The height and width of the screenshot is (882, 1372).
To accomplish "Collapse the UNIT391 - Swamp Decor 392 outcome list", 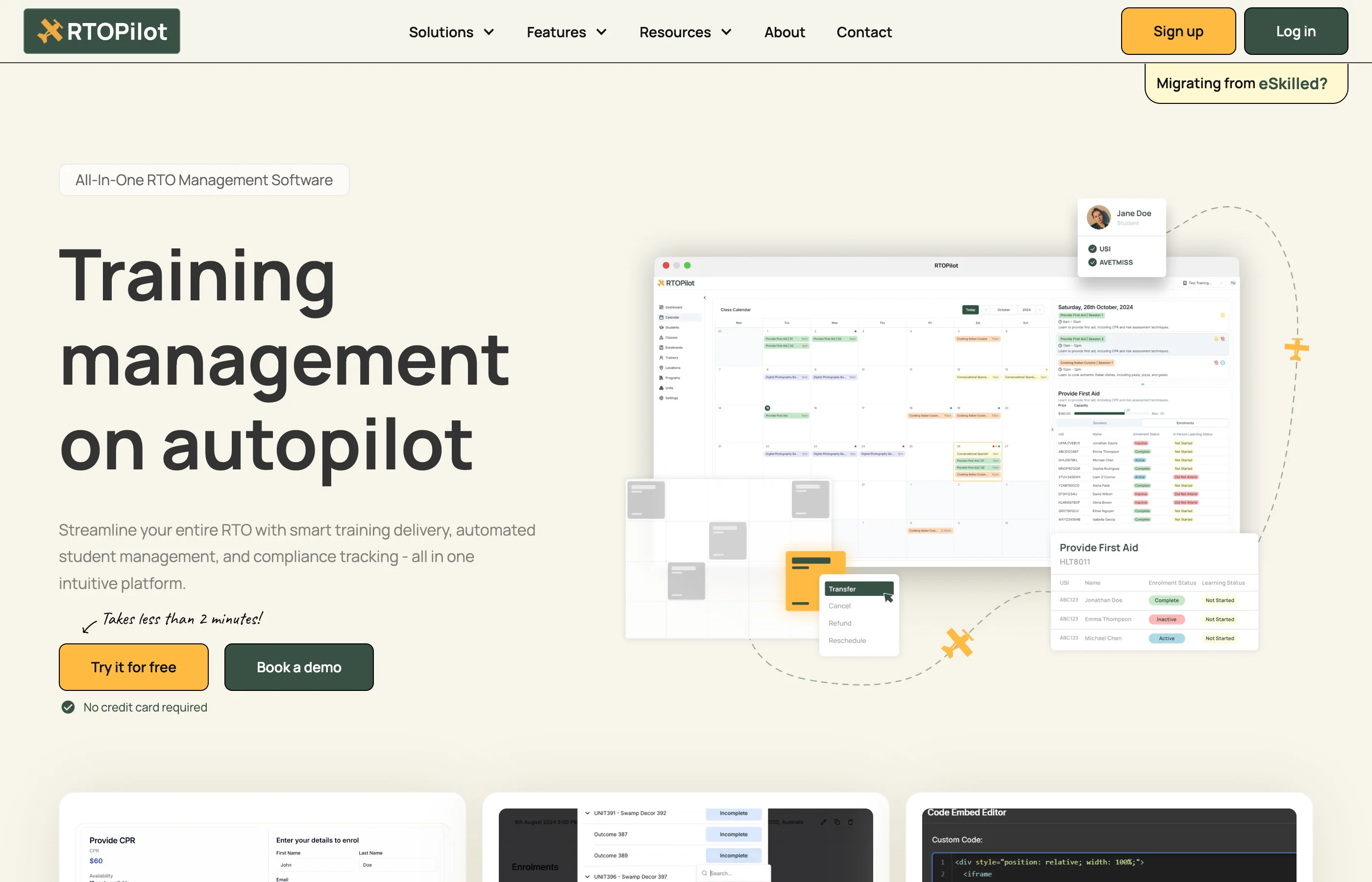I will tap(587, 813).
